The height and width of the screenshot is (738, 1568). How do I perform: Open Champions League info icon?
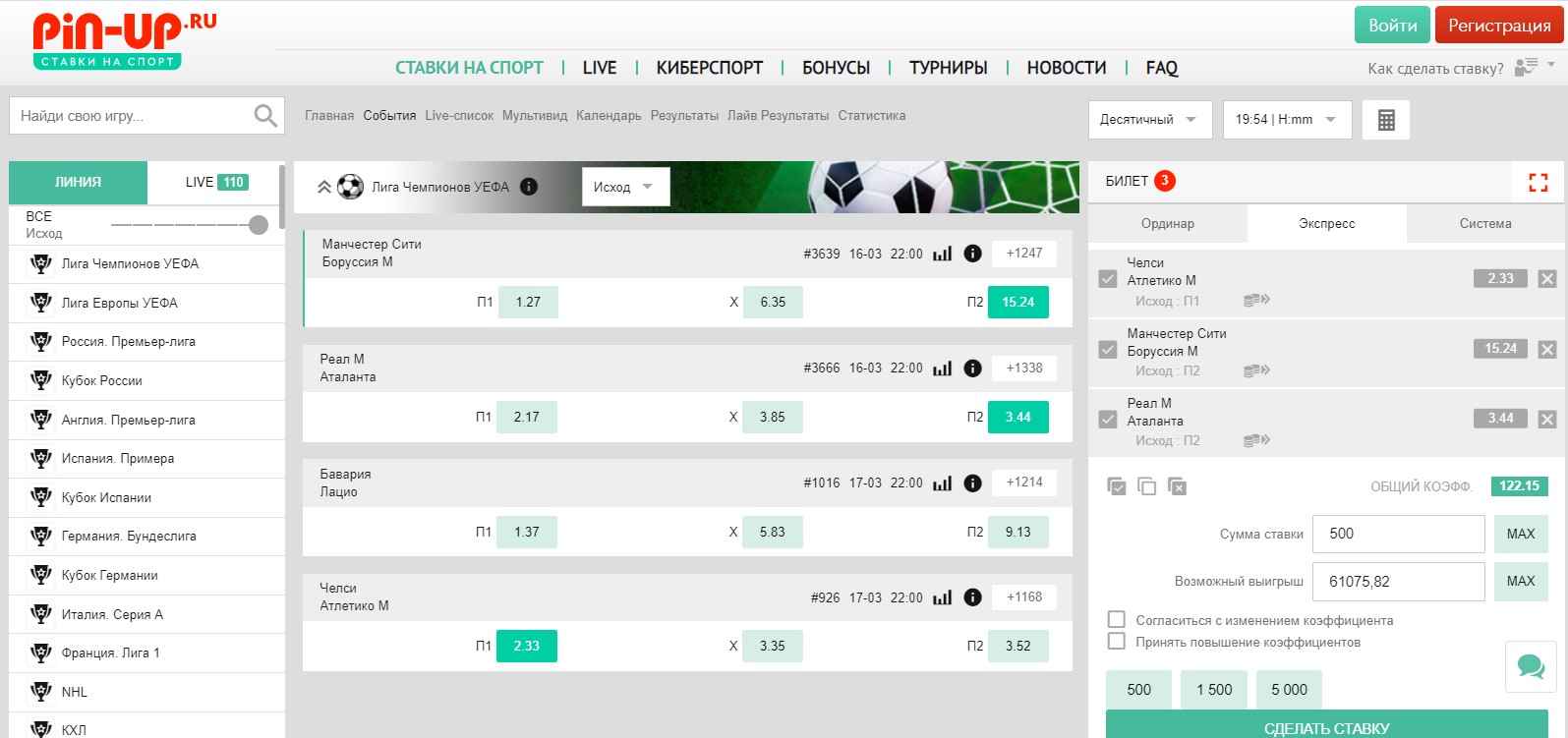pyautogui.click(x=529, y=187)
